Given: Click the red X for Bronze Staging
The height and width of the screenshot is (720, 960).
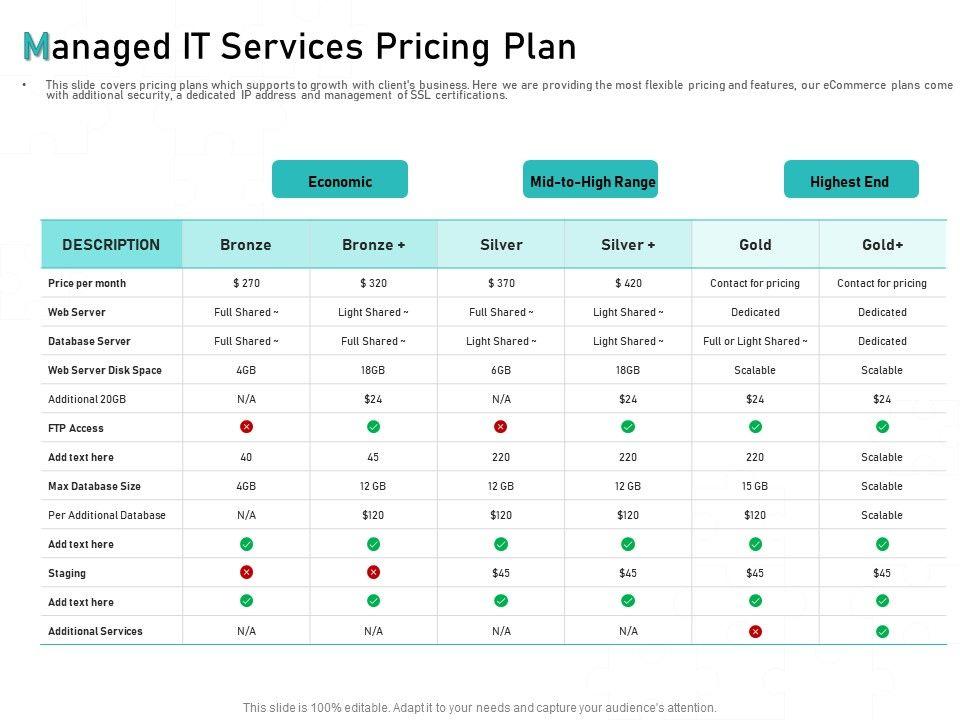Looking at the screenshot, I should [247, 573].
